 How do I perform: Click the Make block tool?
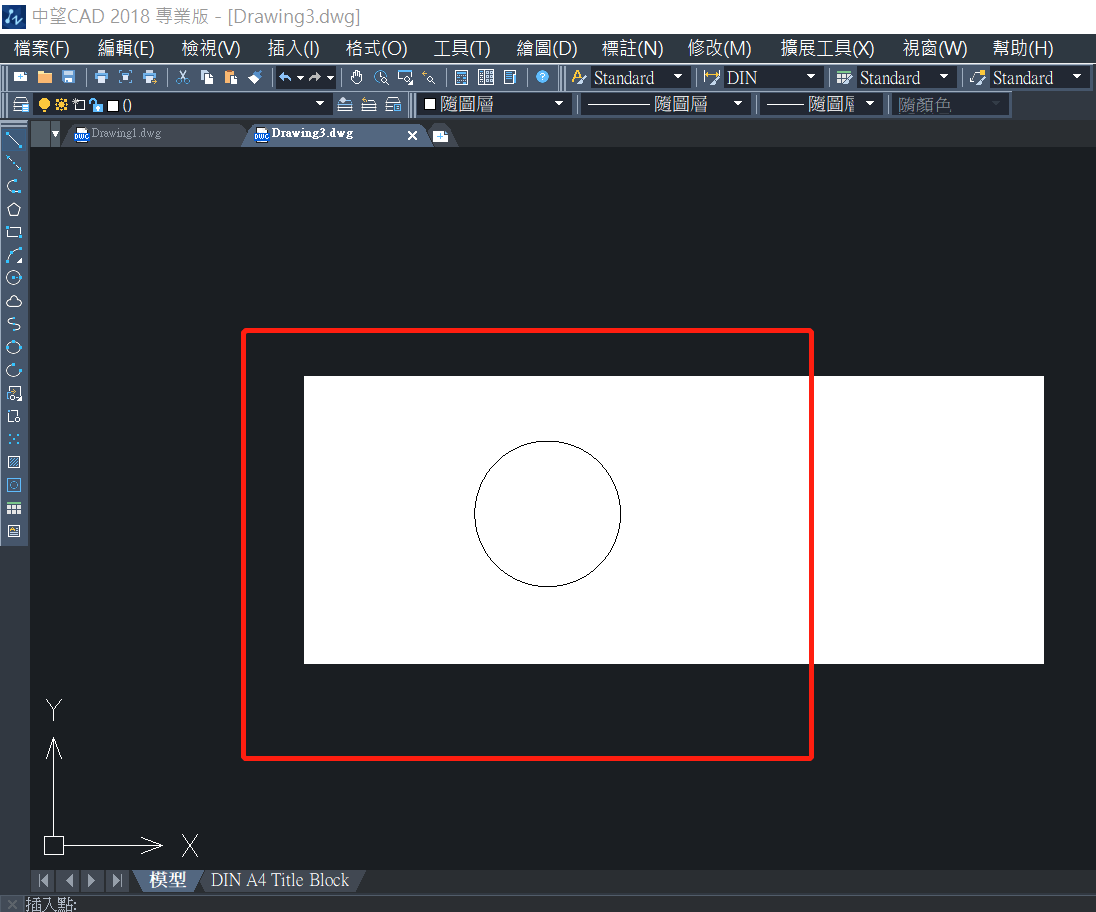click(14, 417)
